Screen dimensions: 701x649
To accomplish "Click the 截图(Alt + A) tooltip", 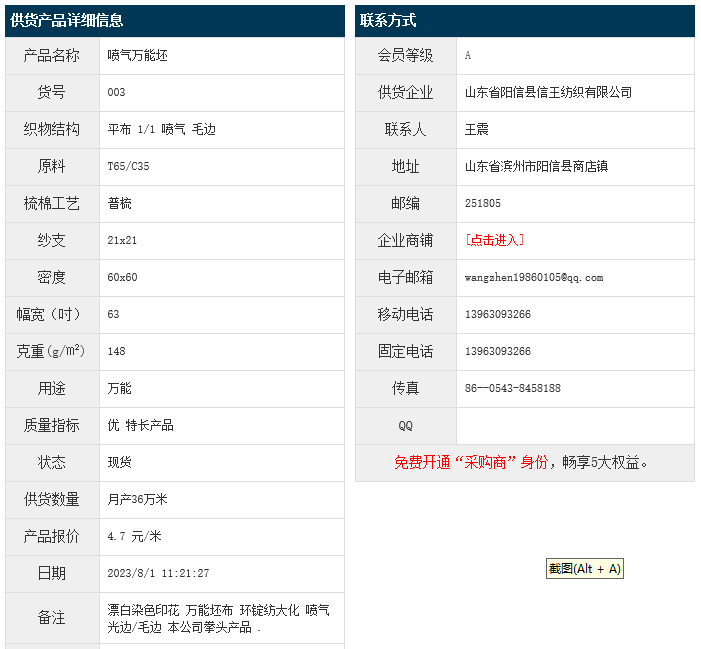I will pyautogui.click(x=585, y=569).
